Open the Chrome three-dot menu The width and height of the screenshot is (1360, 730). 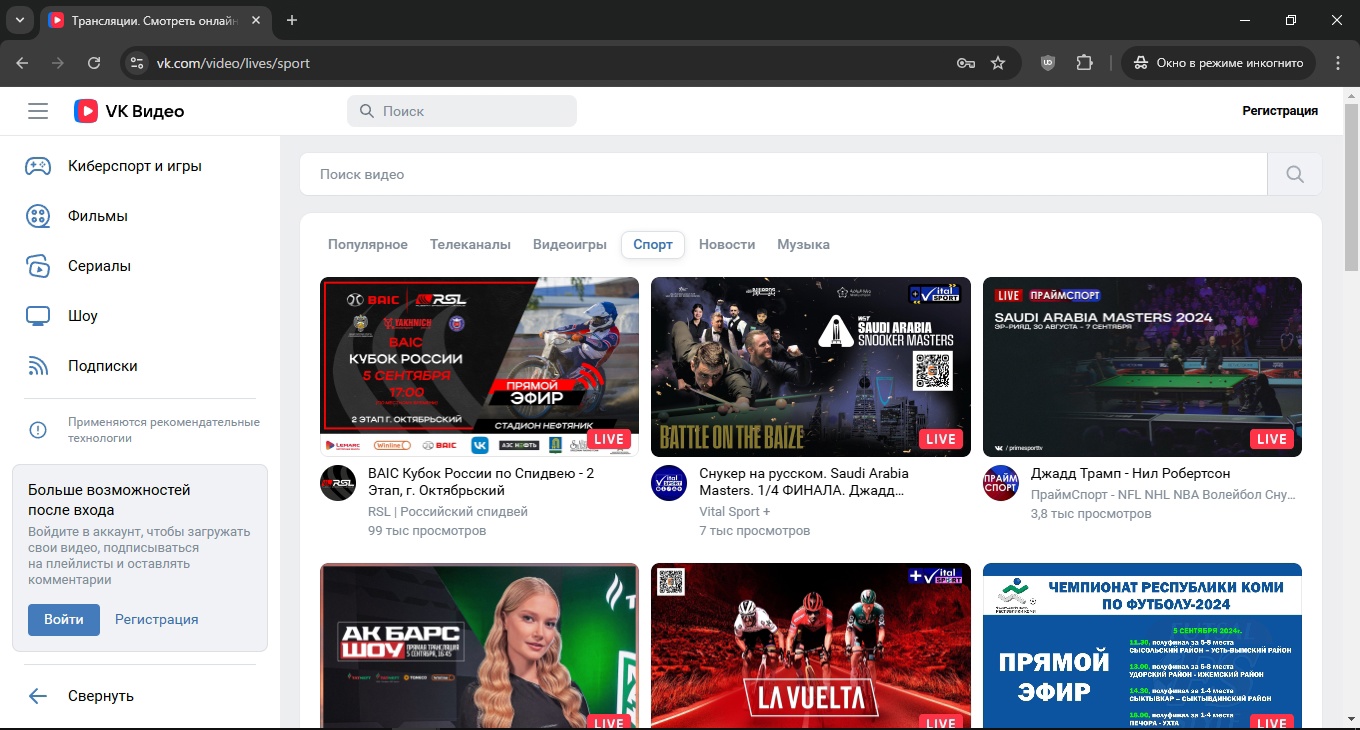1339,63
